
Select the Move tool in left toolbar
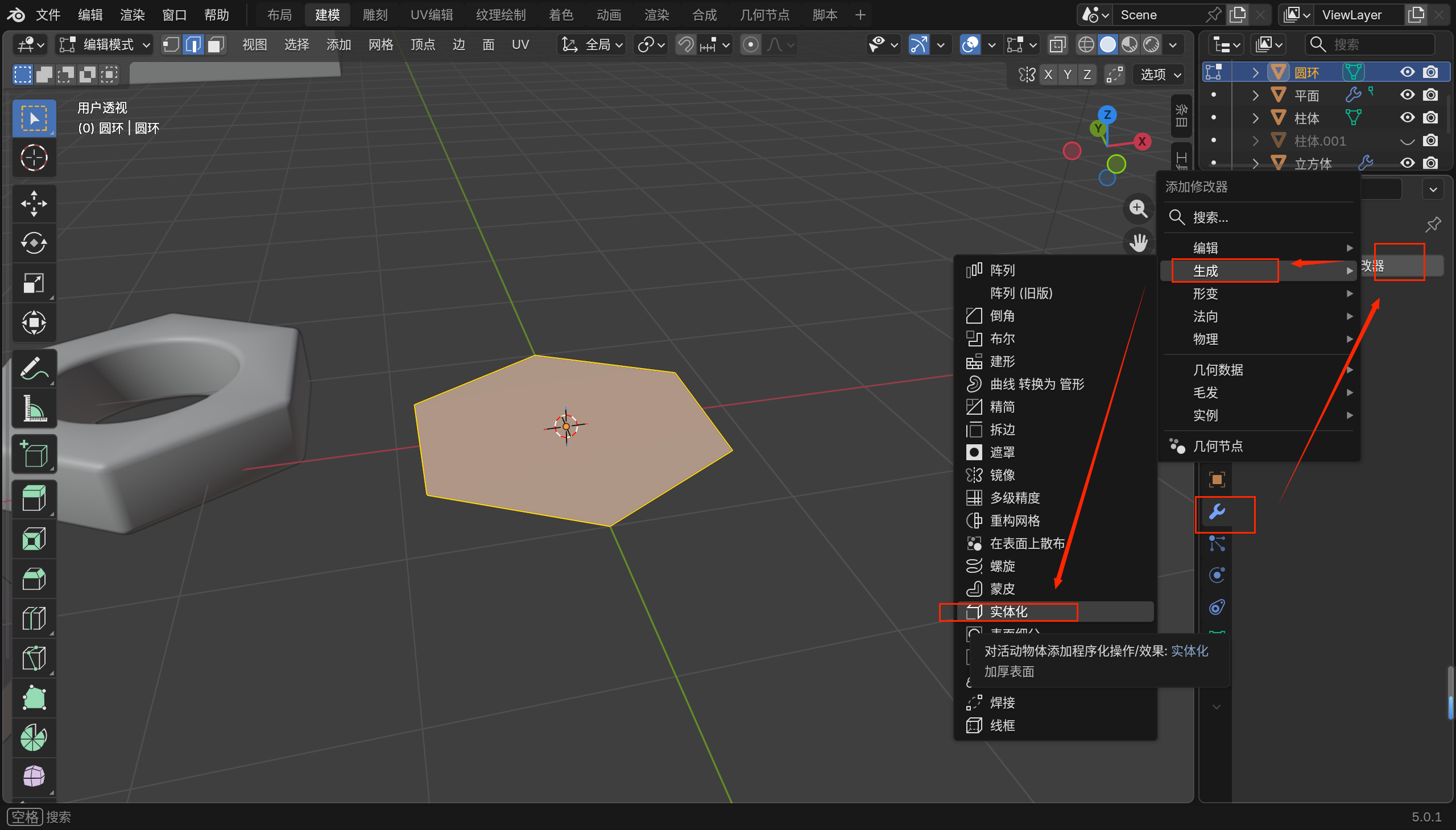(34, 204)
